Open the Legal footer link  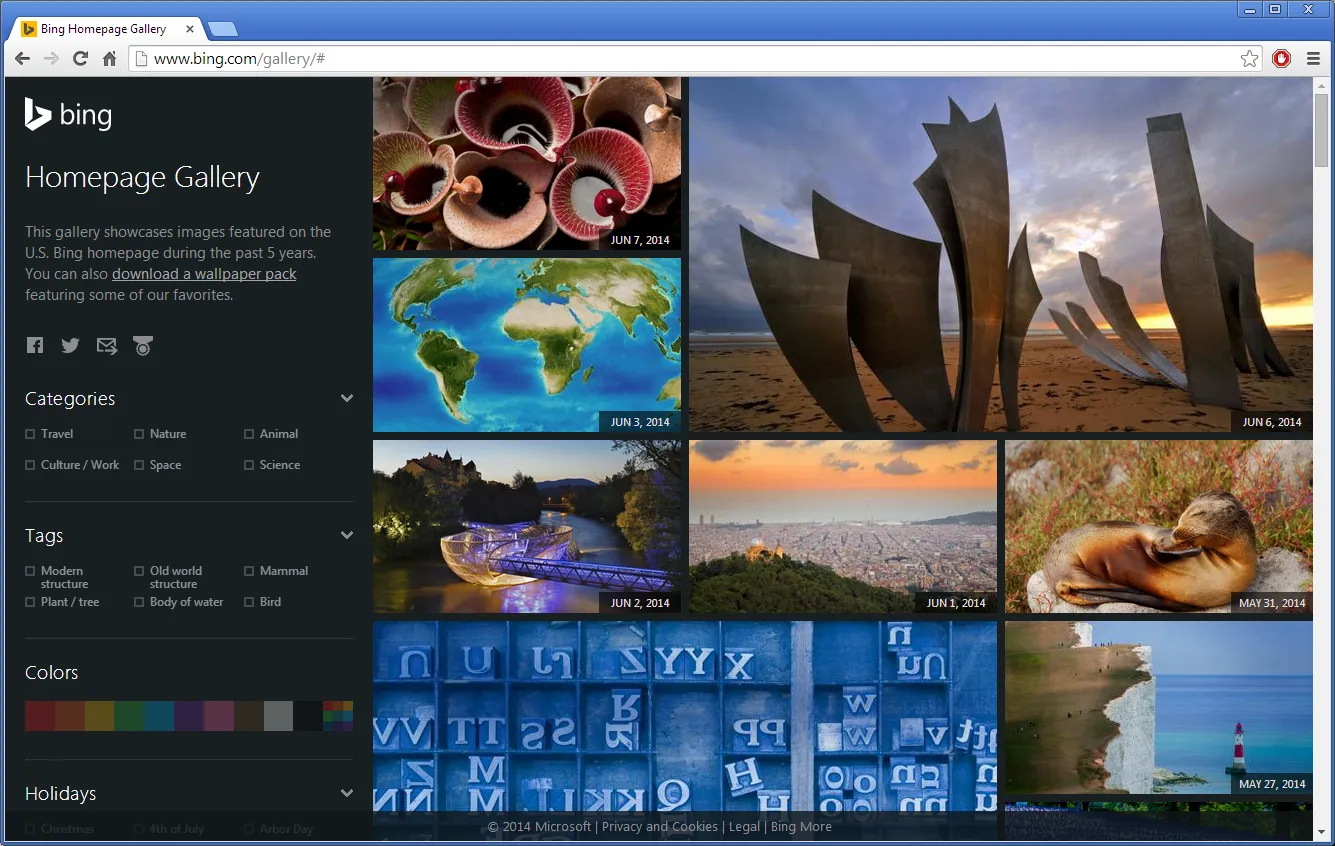click(x=744, y=827)
